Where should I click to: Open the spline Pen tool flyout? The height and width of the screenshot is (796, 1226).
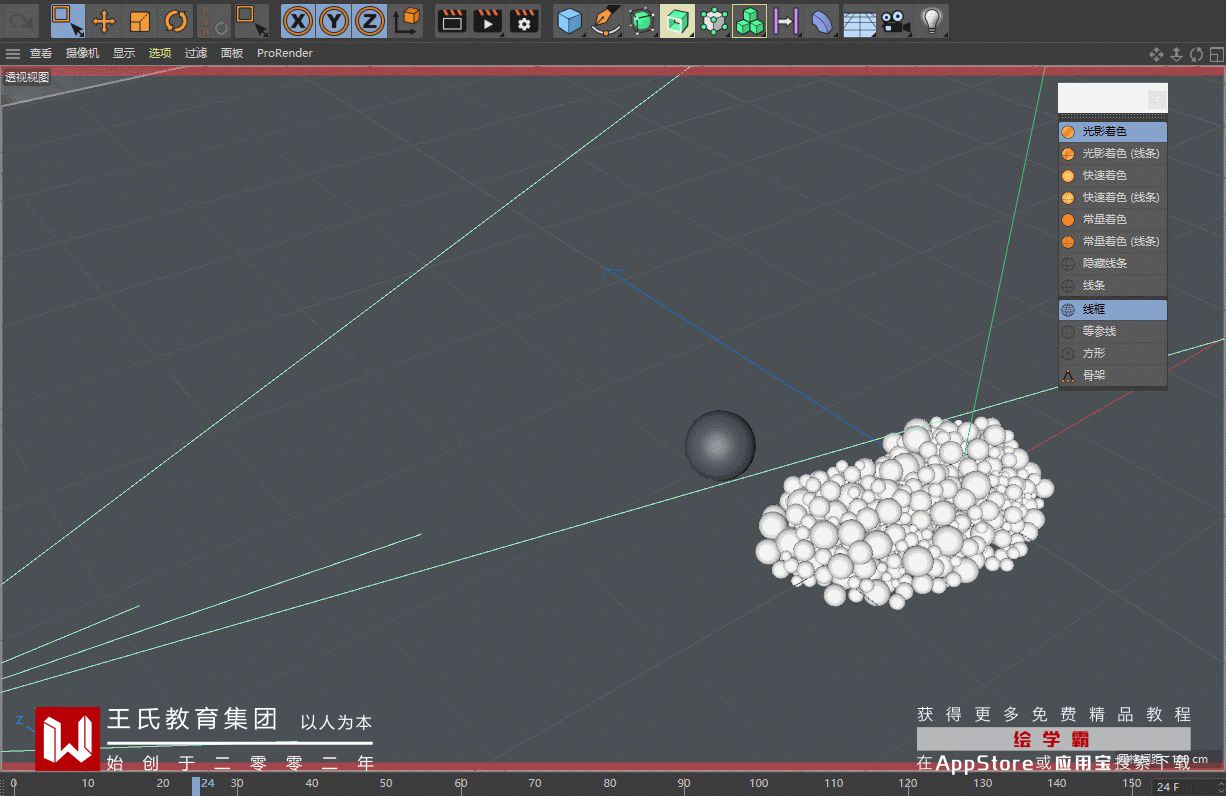[606, 21]
